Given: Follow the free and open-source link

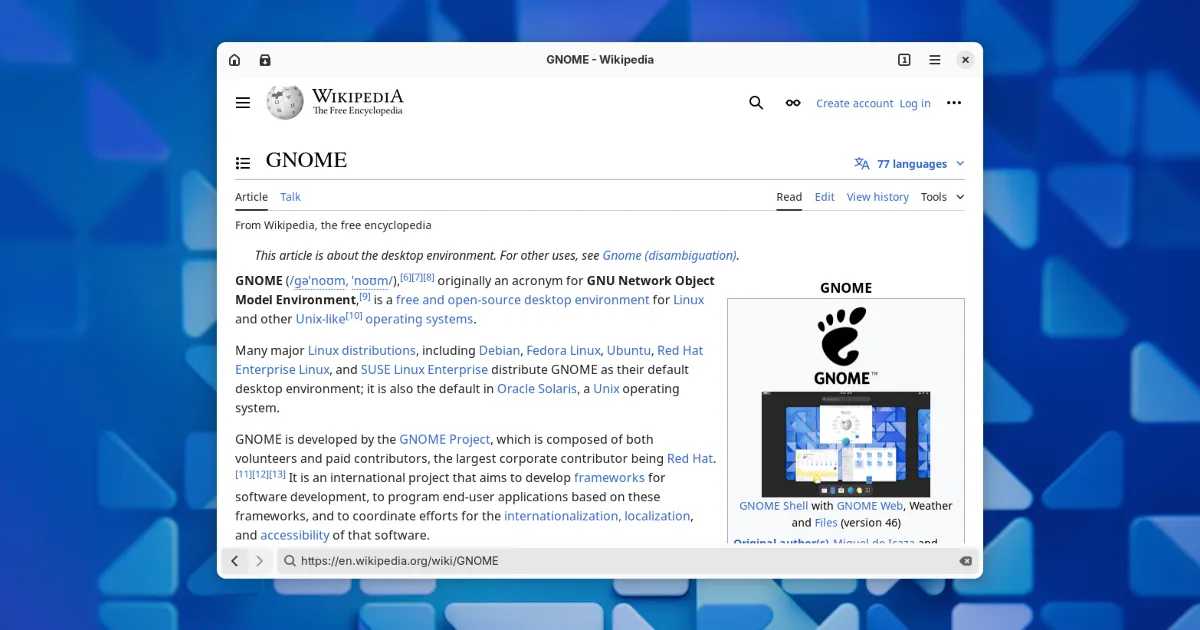Looking at the screenshot, I should pyautogui.click(x=458, y=300).
